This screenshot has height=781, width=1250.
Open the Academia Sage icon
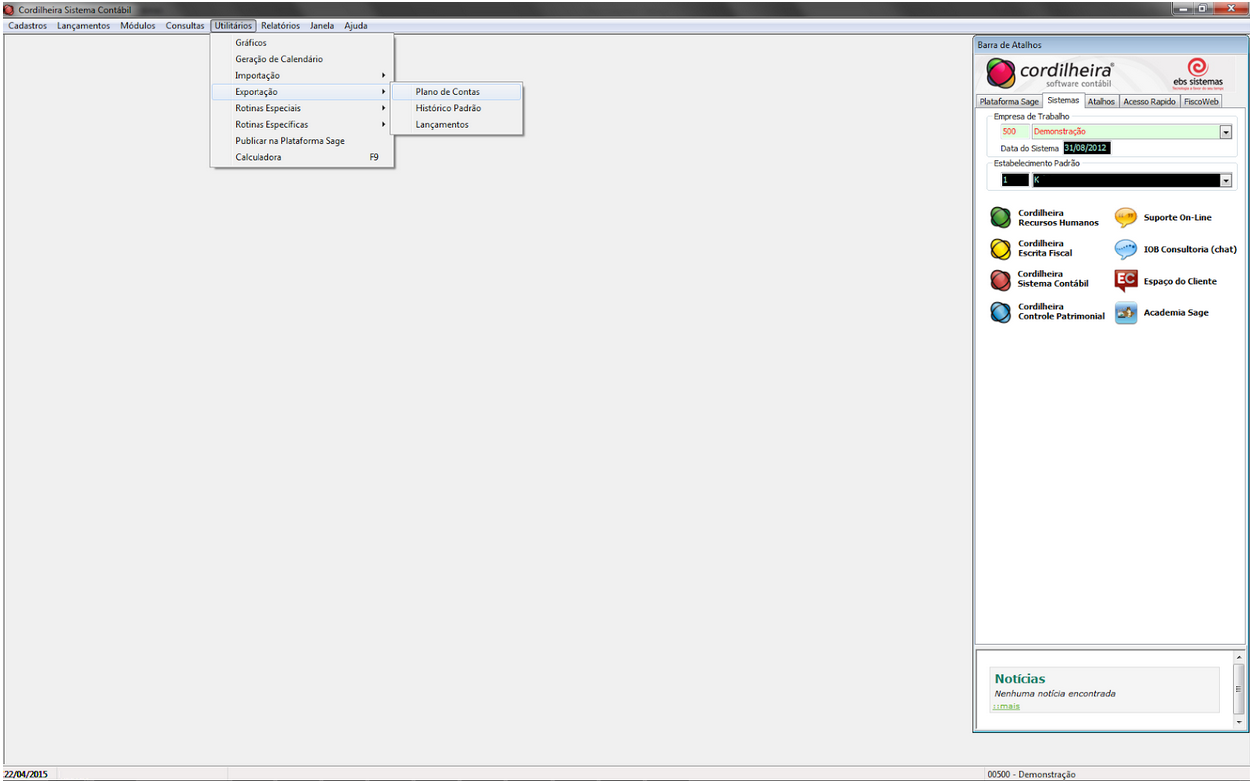click(1126, 312)
